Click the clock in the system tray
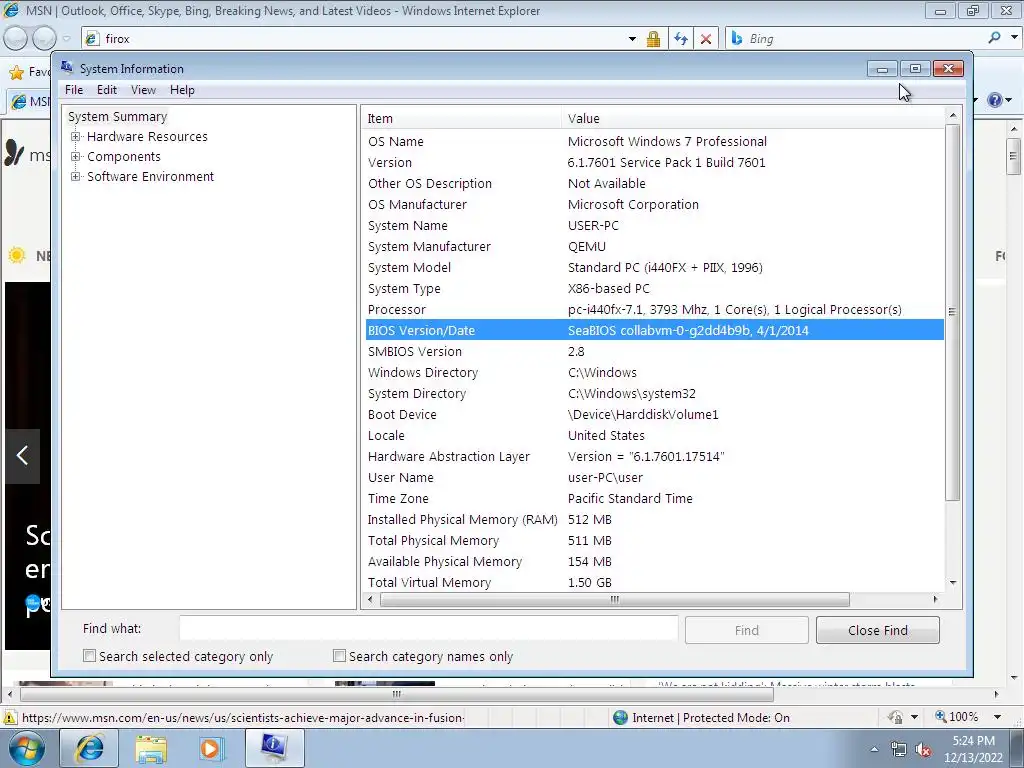Image resolution: width=1024 pixels, height=768 pixels. point(973,749)
